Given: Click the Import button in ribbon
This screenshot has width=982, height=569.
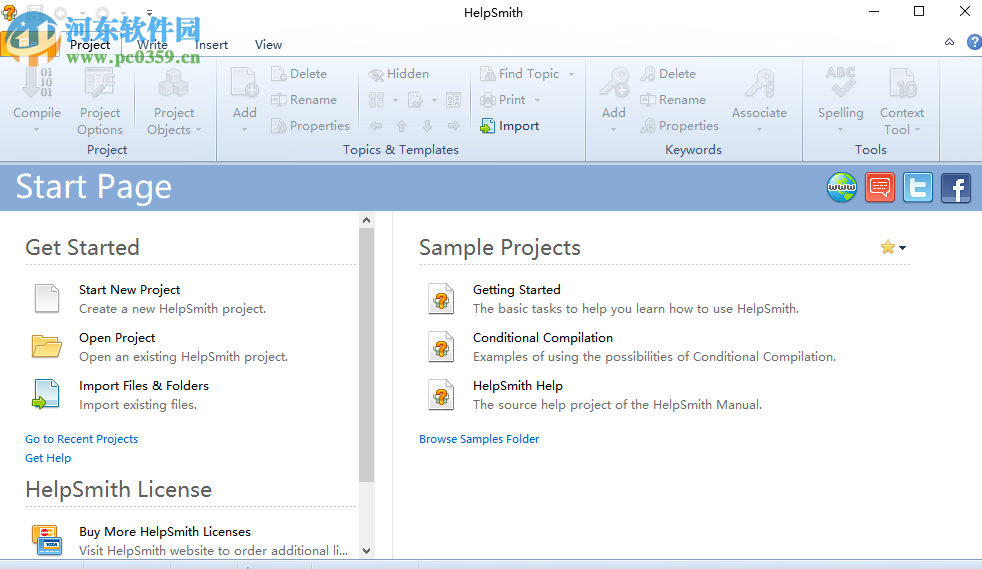Looking at the screenshot, I should [x=509, y=126].
